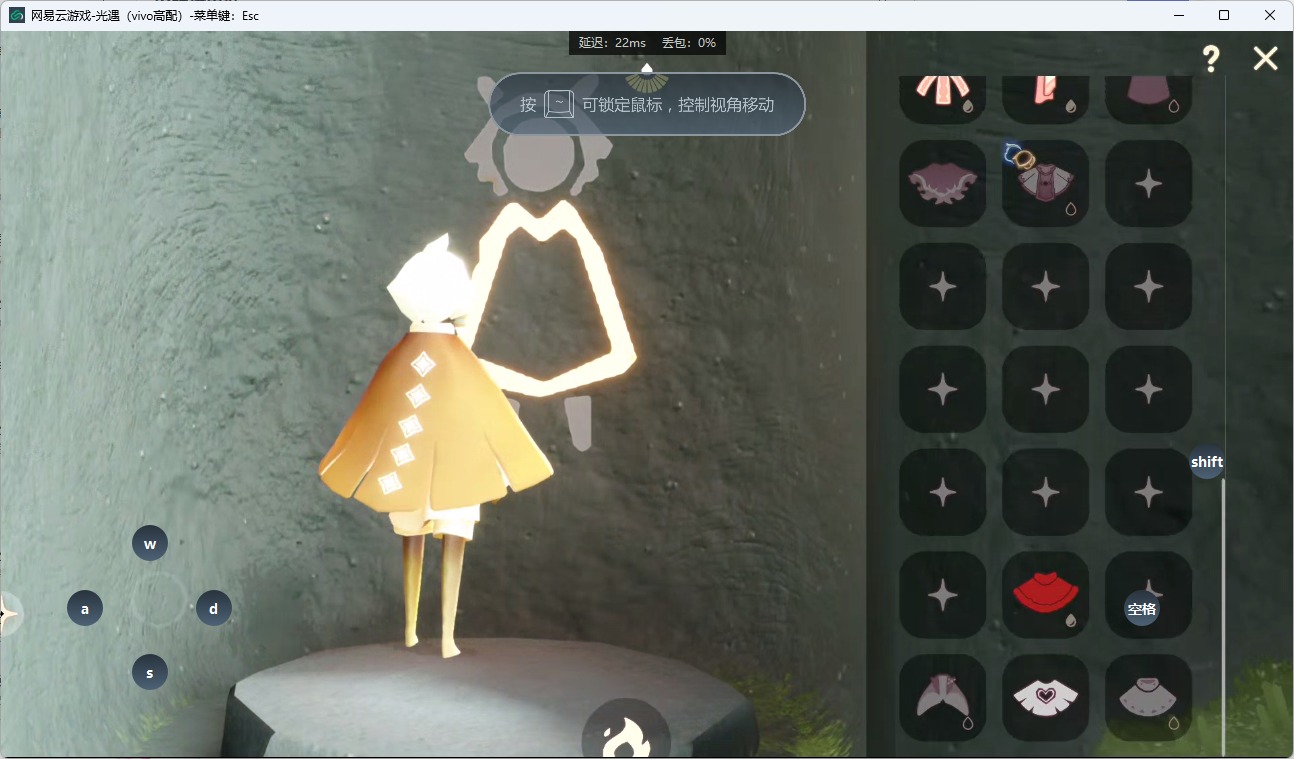Screen dimensions: 1294x759
Task: Pick the gray cape with gold ring badge
Action: coord(1046,183)
